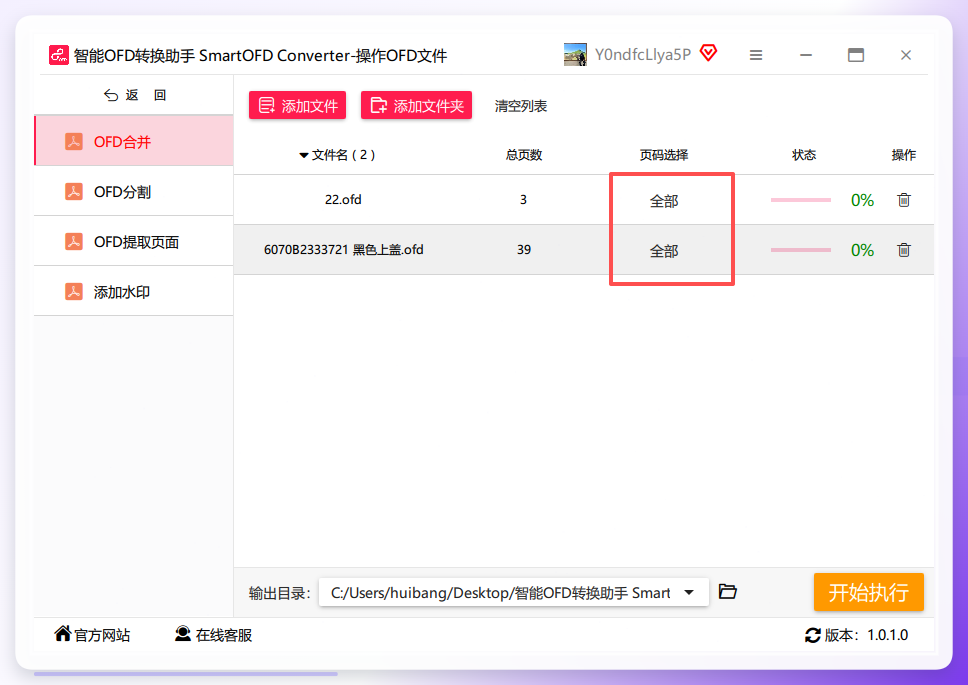Click total pages value 39
This screenshot has width=968, height=685.
pos(524,250)
